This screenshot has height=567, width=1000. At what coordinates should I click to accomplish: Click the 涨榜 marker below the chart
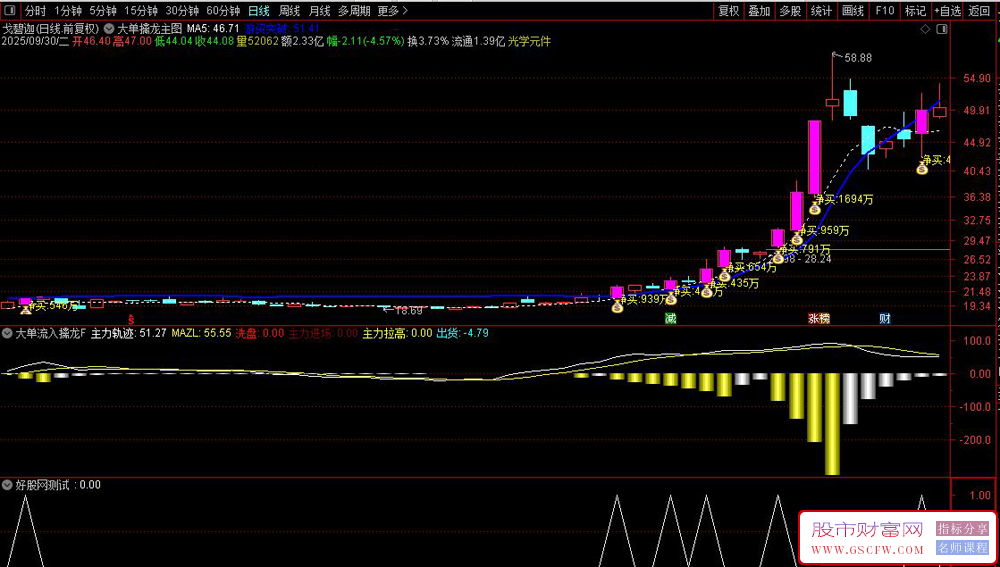tap(818, 318)
